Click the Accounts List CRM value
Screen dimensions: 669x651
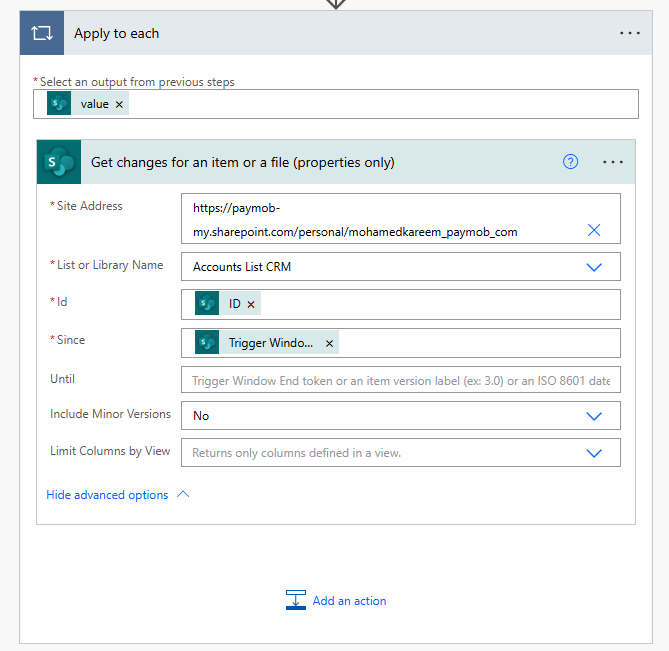242,267
